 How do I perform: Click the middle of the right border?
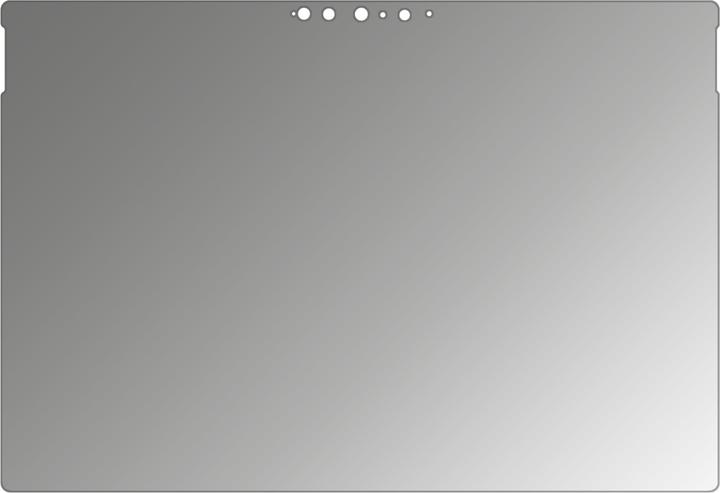point(718,290)
